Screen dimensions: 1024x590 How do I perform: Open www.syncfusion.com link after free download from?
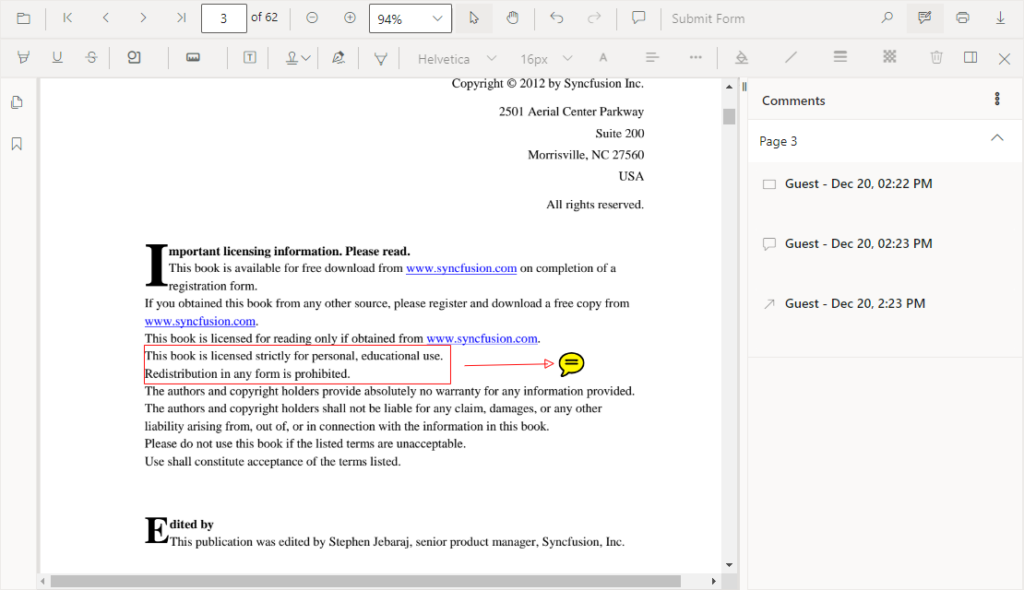[461, 268]
